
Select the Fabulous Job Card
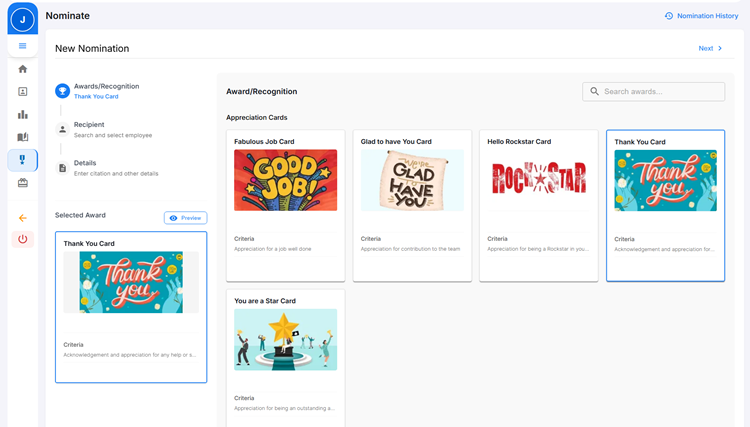click(286, 206)
